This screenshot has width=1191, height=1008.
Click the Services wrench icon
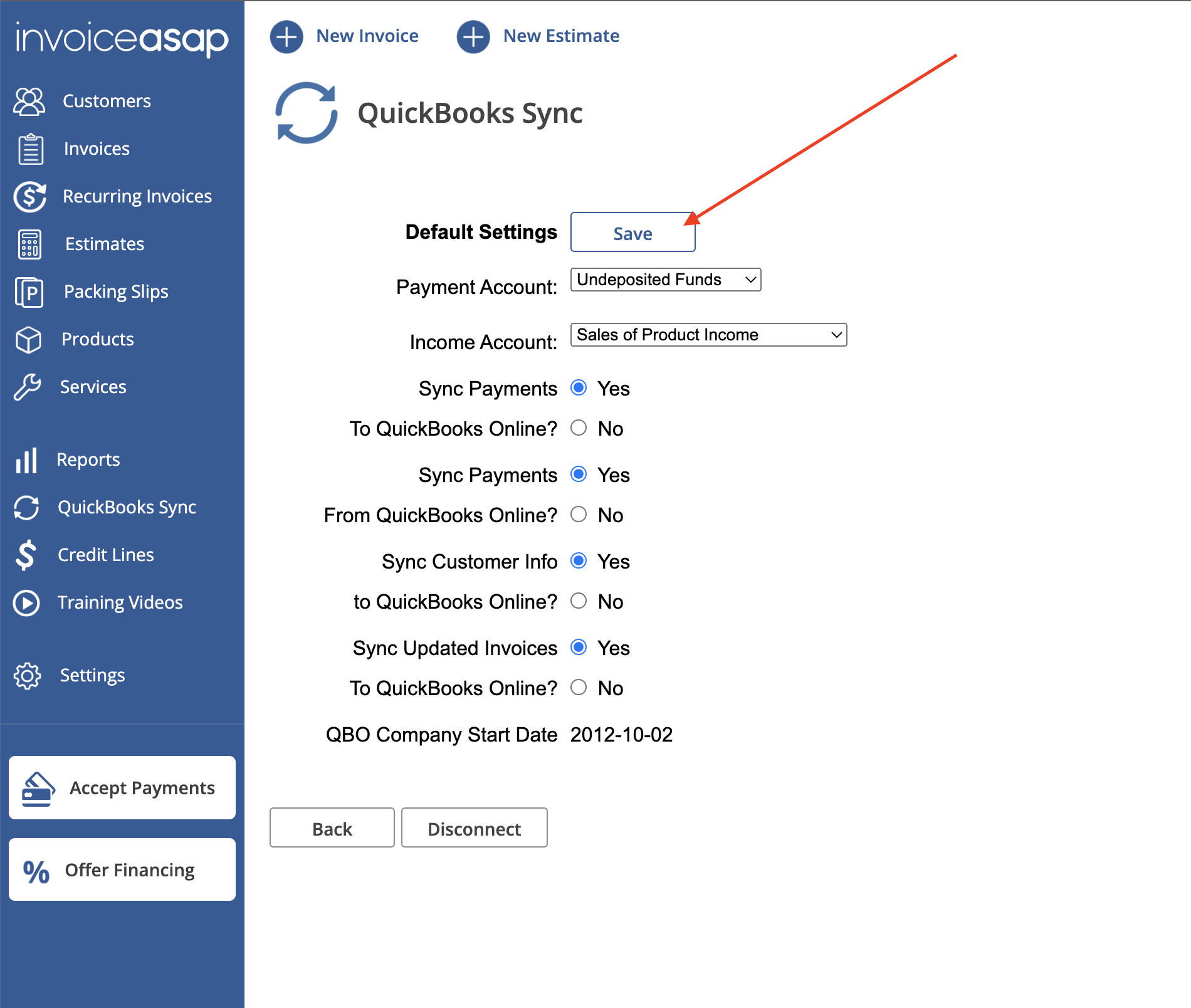pos(28,387)
